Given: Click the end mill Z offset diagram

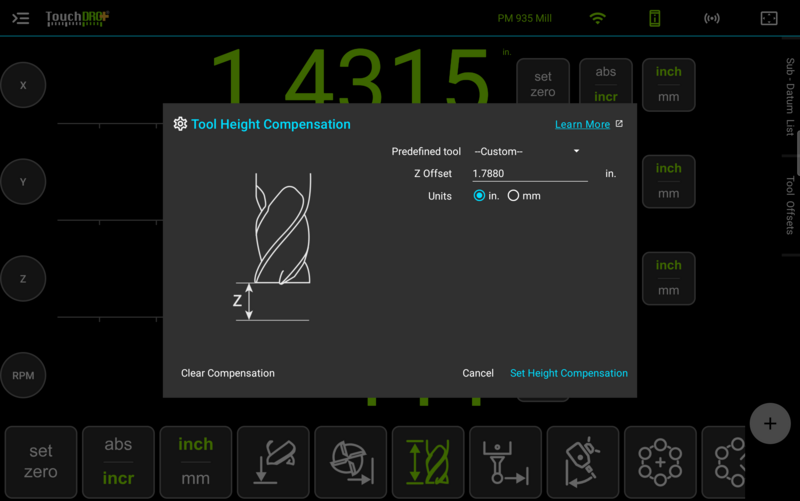Looking at the screenshot, I should pos(272,247).
